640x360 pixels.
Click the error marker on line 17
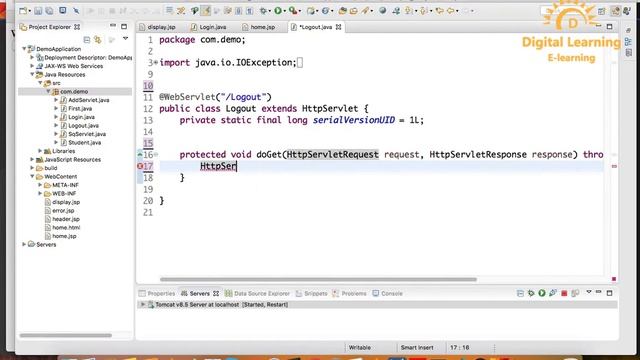tap(140, 166)
